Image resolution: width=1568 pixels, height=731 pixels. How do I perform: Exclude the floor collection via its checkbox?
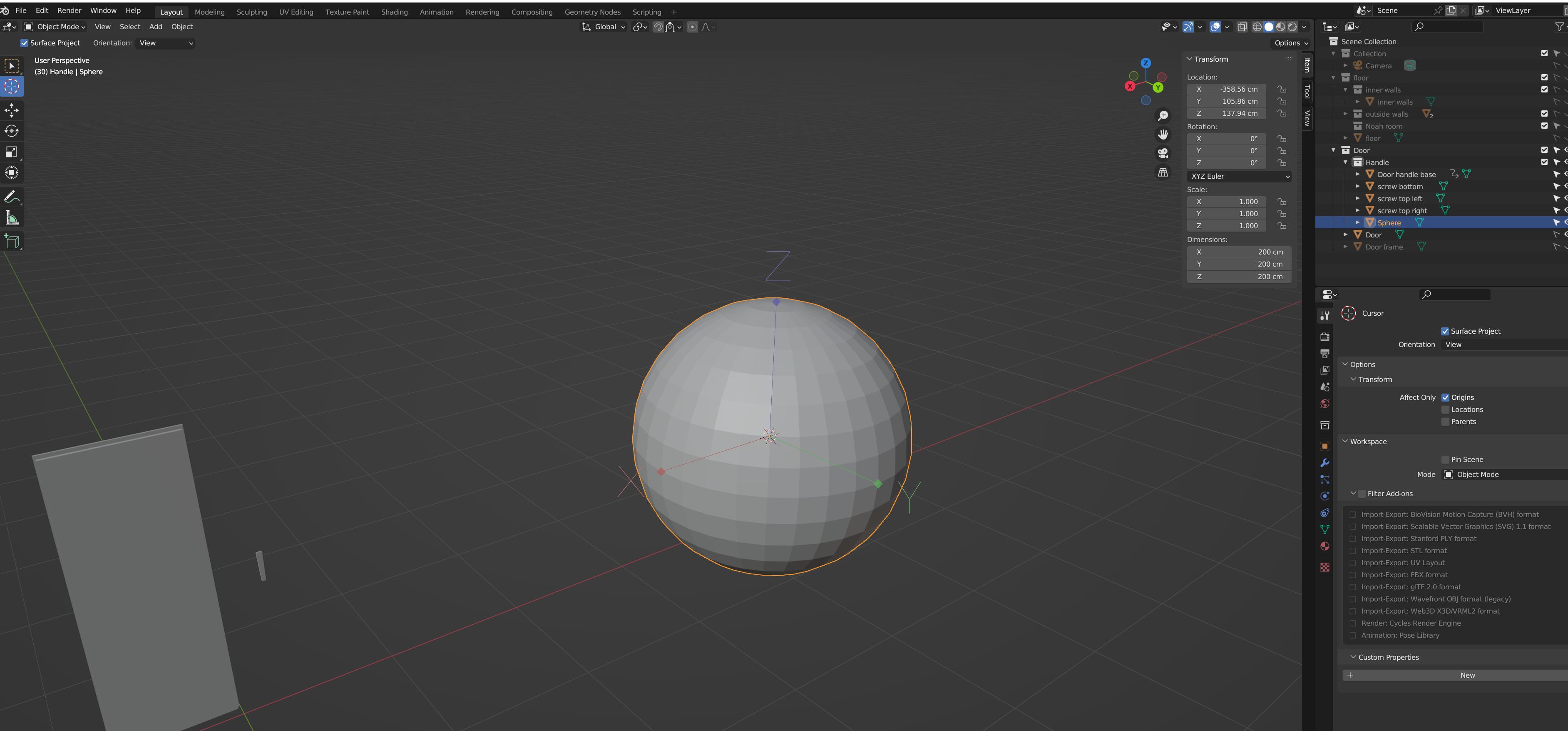pos(1544,77)
